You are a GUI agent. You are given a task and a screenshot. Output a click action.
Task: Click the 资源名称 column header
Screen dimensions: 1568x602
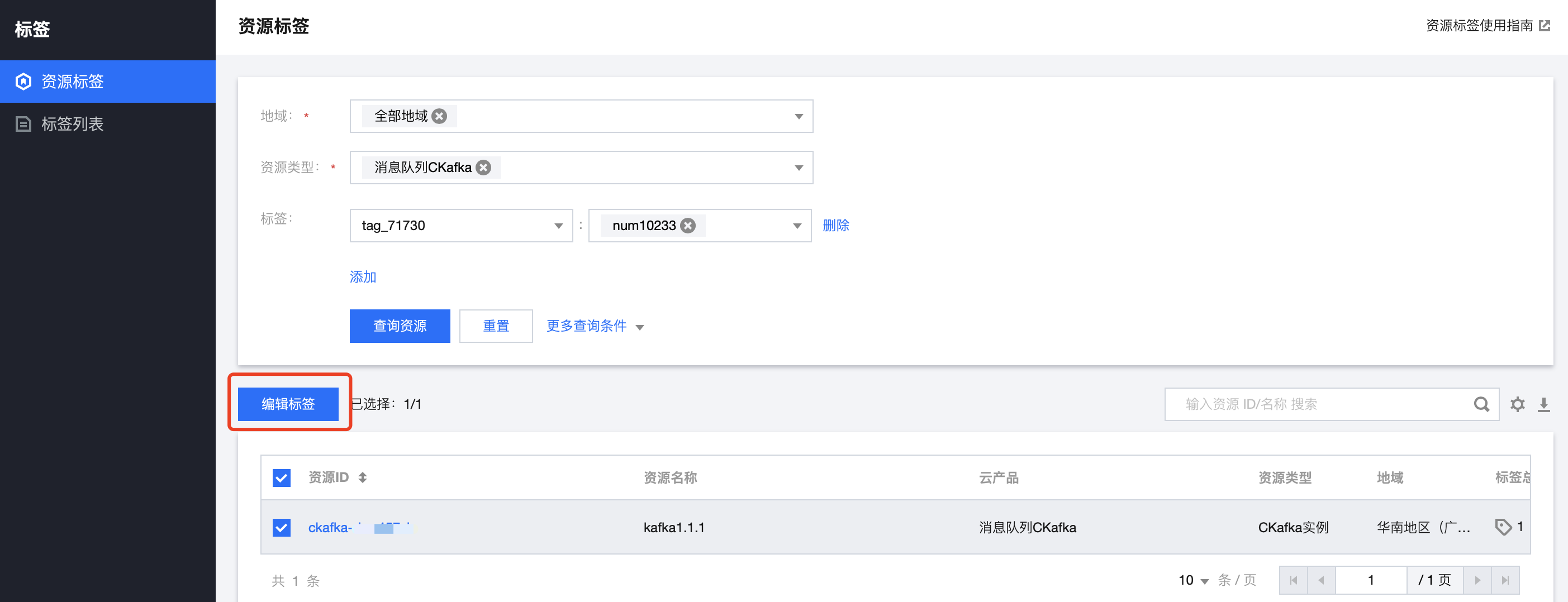click(670, 477)
